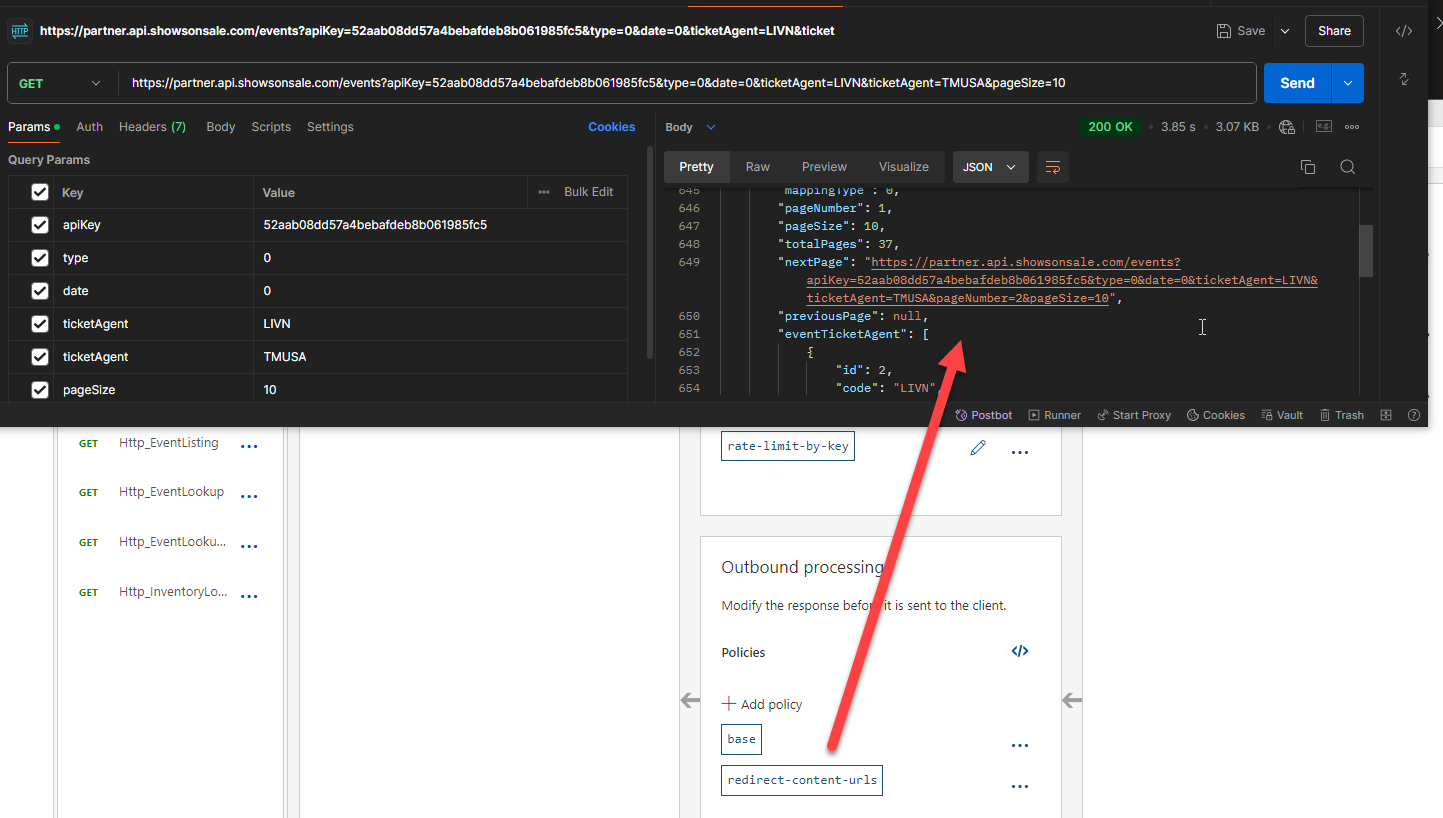Click the nextPage URL link in response
Screen dimensions: 1443x818
coord(1062,280)
